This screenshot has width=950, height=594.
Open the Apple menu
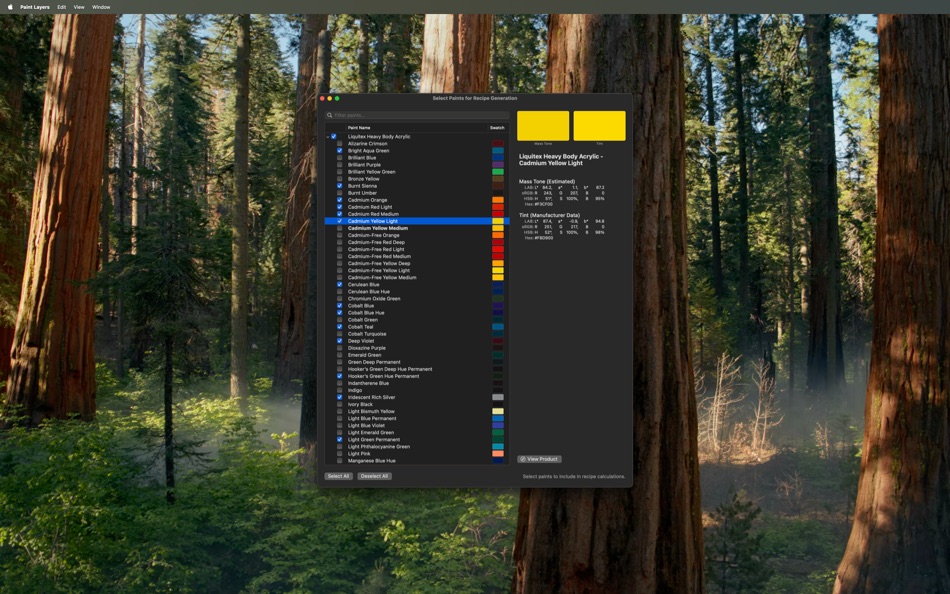pos(10,7)
